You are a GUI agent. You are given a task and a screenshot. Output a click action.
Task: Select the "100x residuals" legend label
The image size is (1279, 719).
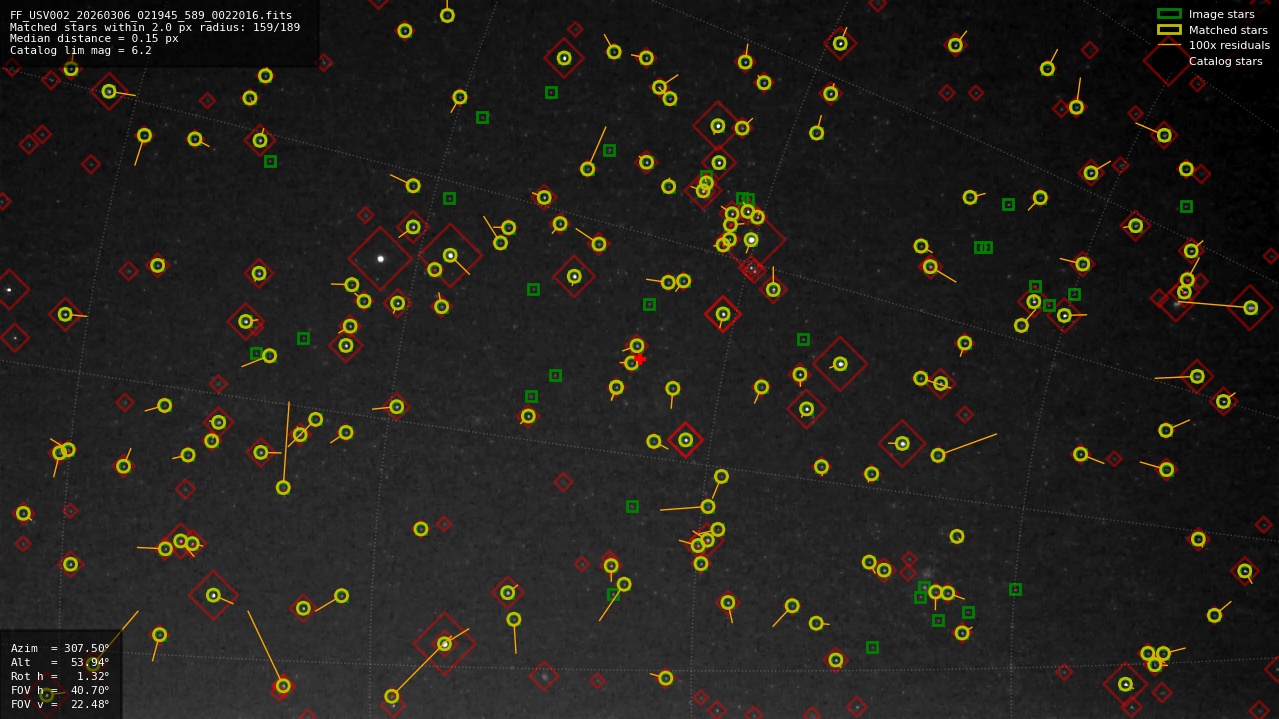click(1229, 45)
